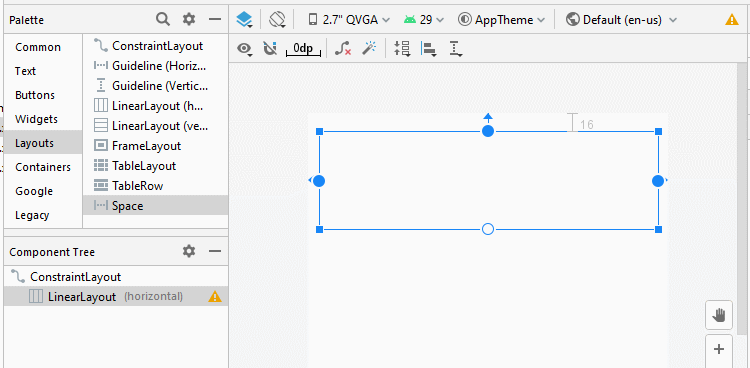The height and width of the screenshot is (368, 750).
Task: Click the yellow warning icon in toolbar
Action: (732, 20)
